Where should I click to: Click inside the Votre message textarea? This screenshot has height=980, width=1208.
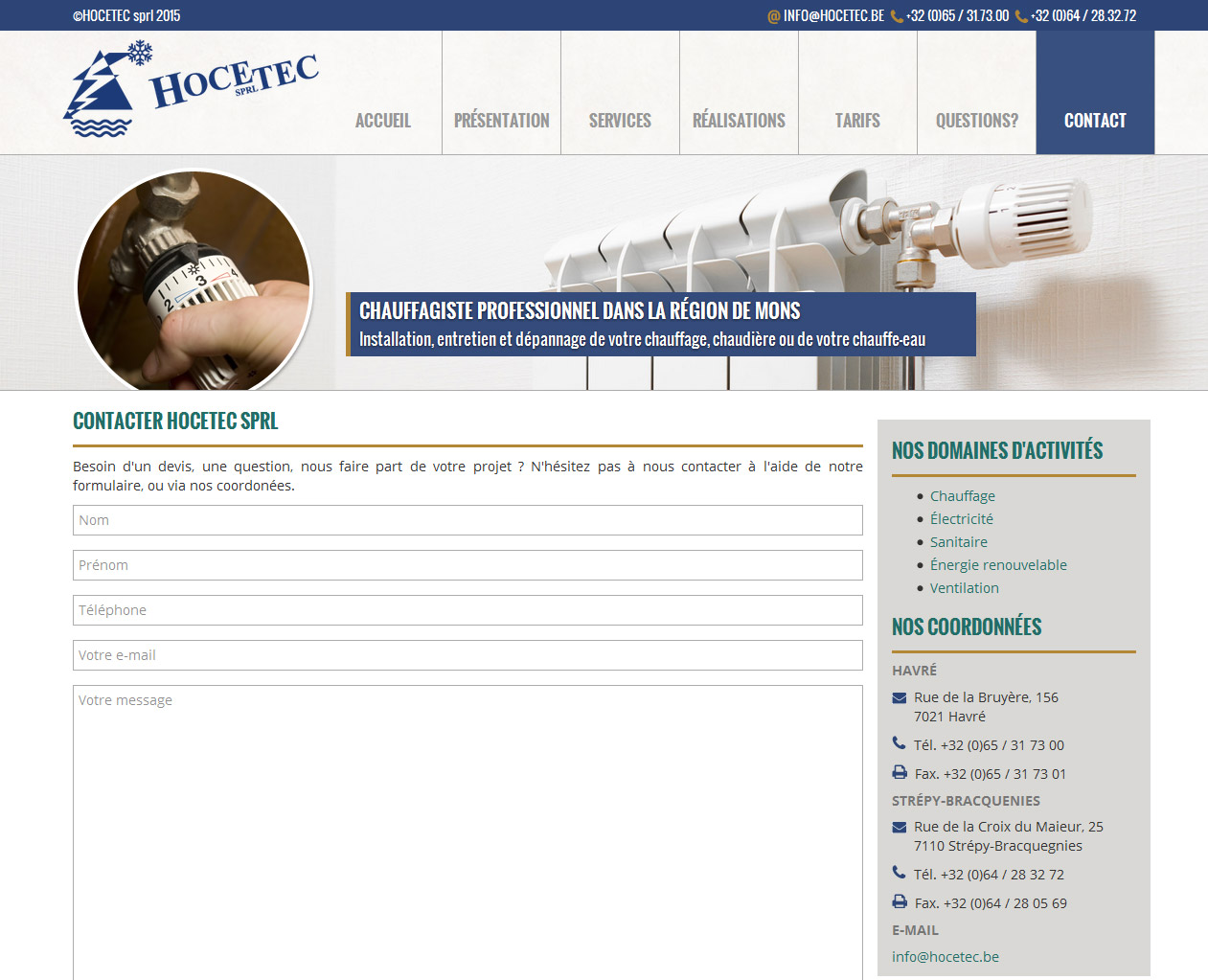pyautogui.click(x=467, y=832)
